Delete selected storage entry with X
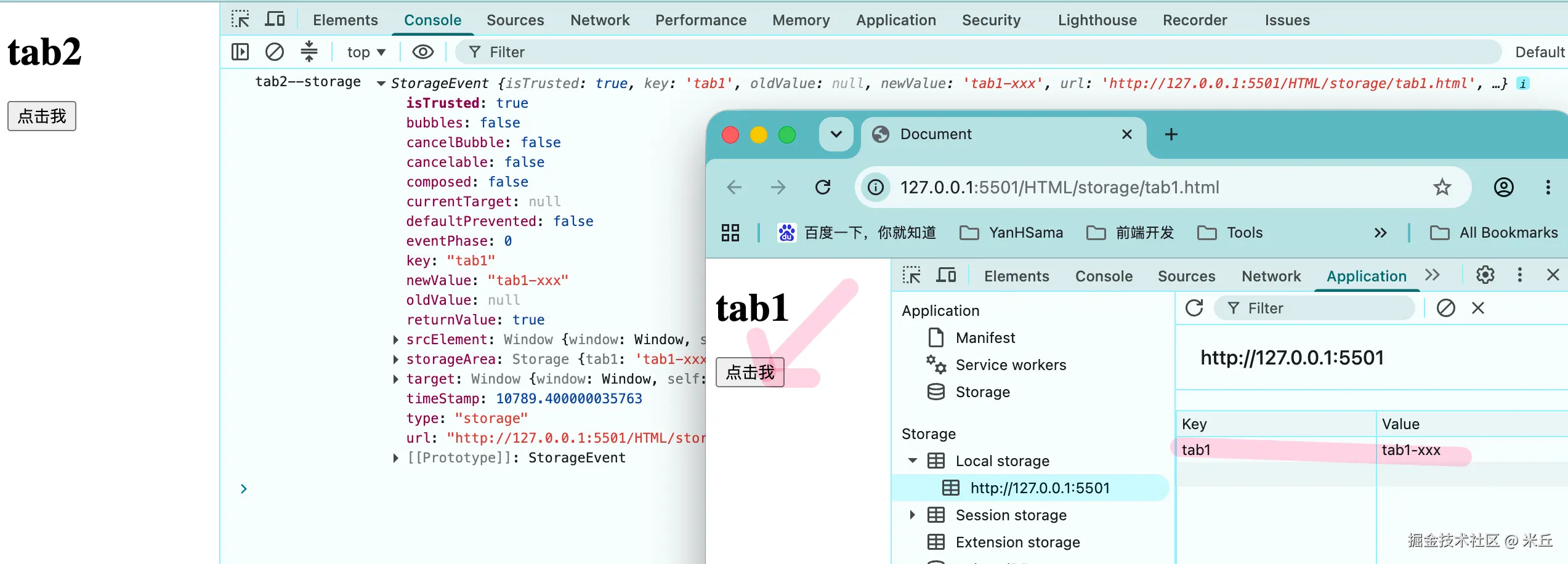Screen dimensions: 1568x564 [x=1478, y=308]
